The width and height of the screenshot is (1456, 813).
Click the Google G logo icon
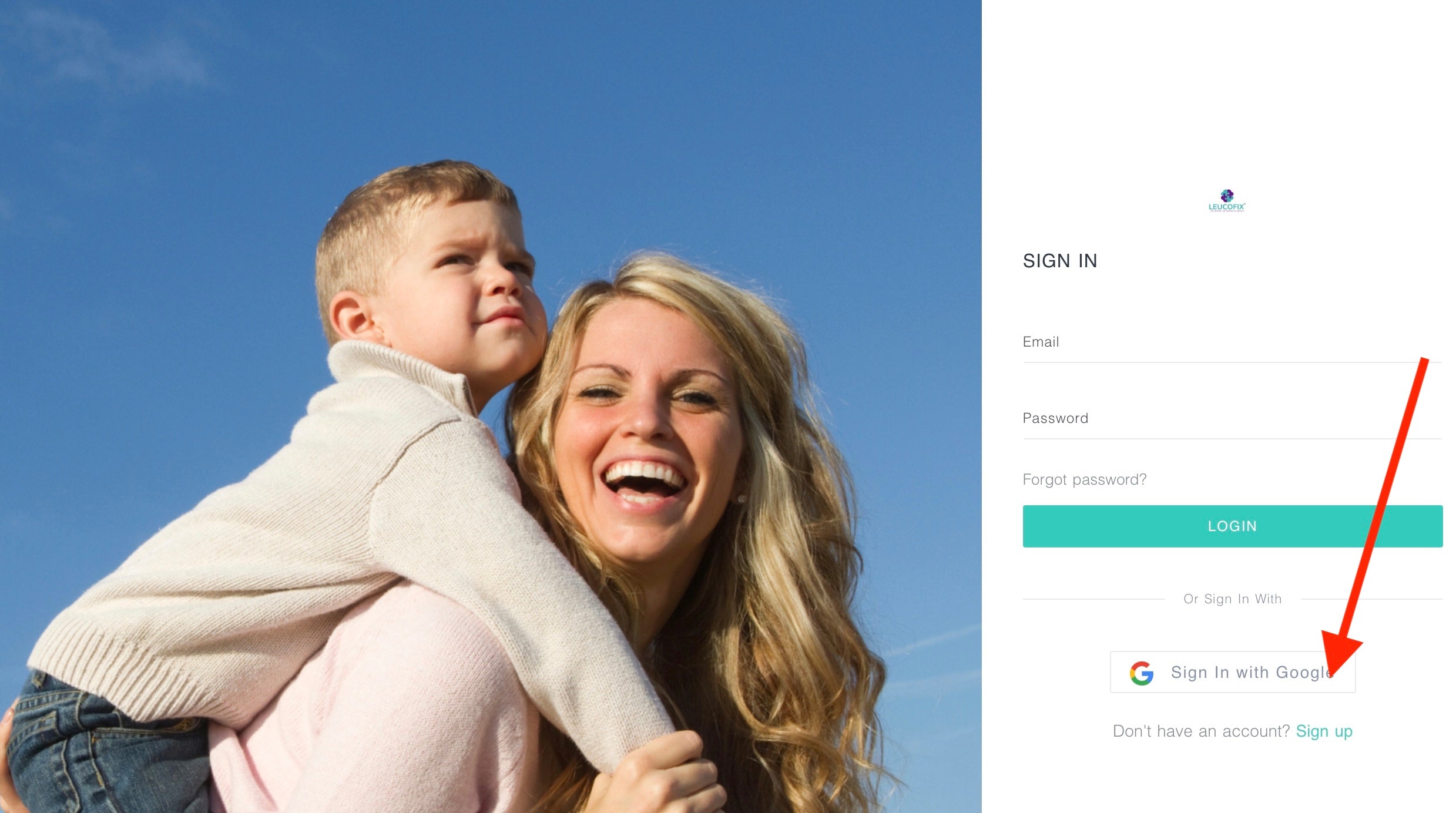(1142, 673)
